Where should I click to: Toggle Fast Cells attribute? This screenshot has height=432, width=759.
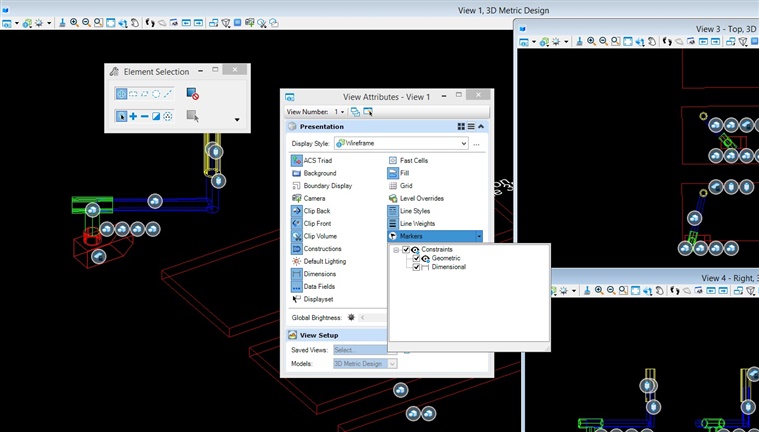click(408, 160)
